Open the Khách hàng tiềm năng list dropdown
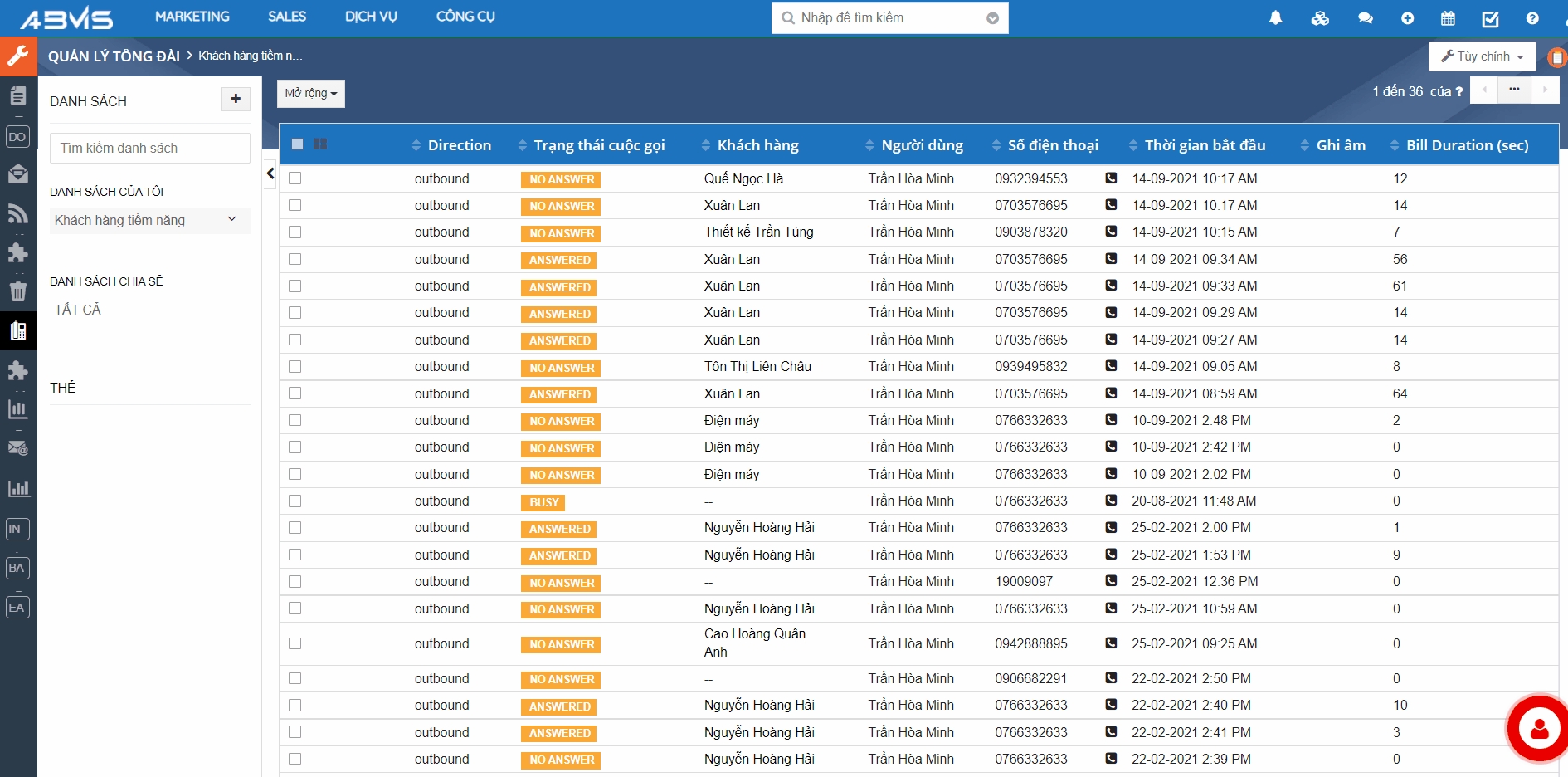 (x=149, y=220)
